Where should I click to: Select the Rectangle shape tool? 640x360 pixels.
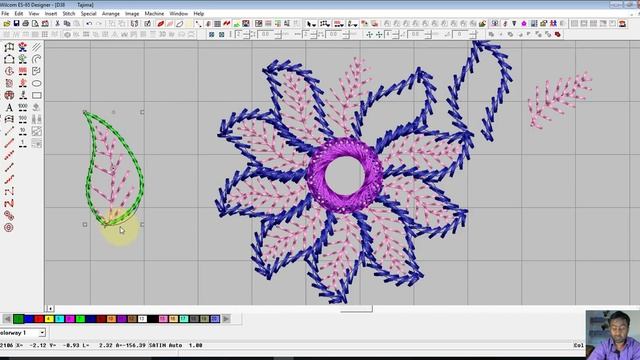pyautogui.click(x=37, y=95)
